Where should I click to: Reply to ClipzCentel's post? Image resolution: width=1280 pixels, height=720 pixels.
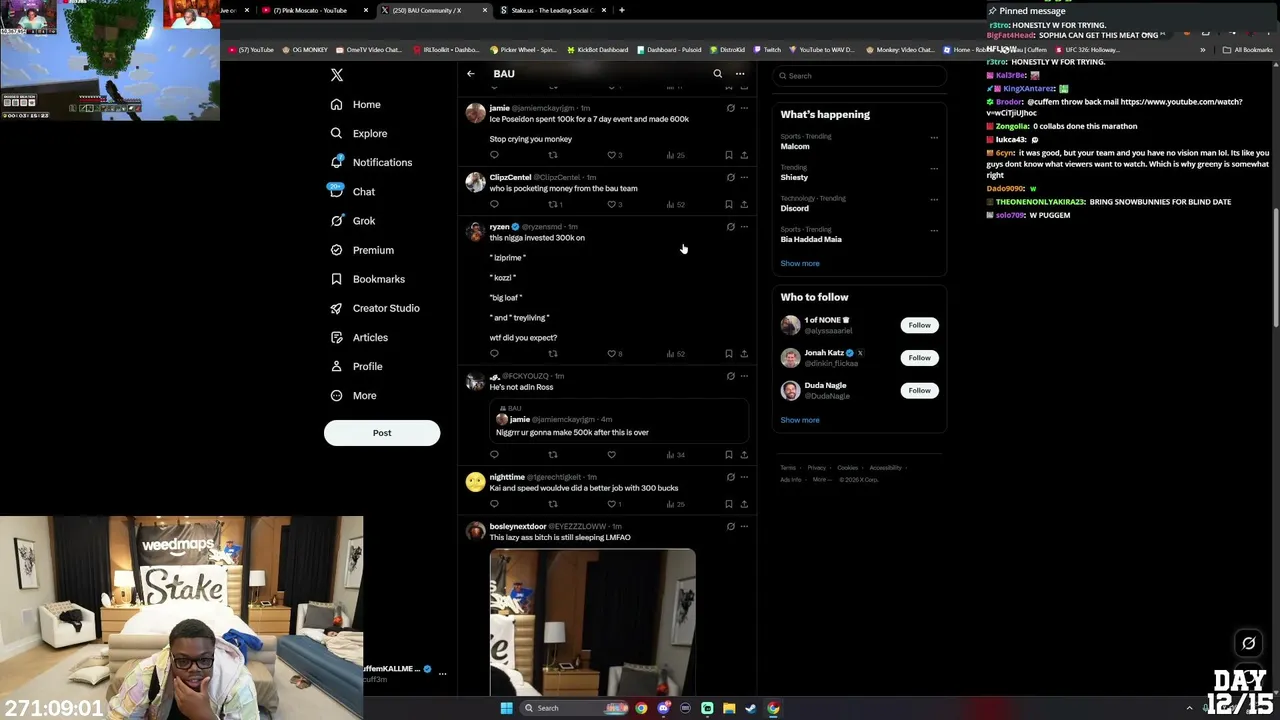[x=494, y=204]
